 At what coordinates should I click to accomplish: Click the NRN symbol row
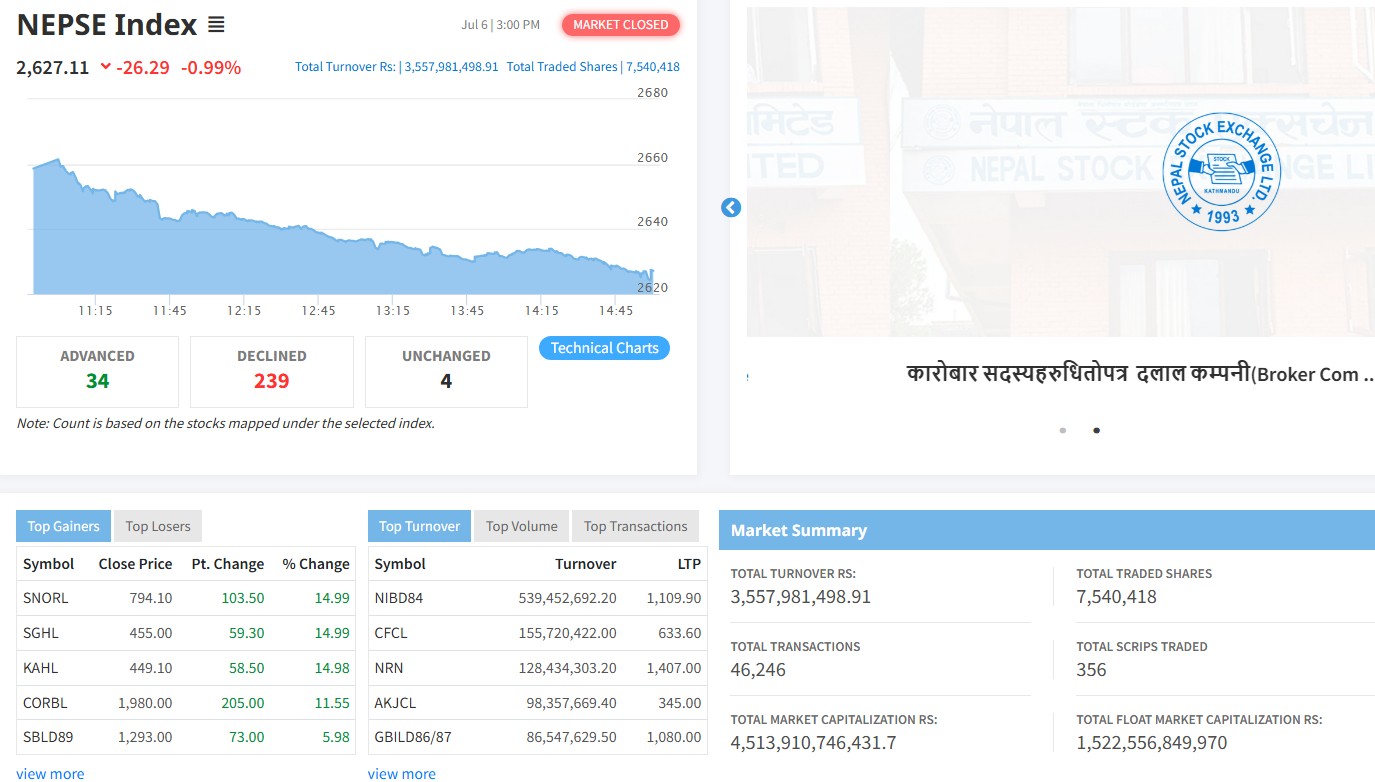click(538, 668)
